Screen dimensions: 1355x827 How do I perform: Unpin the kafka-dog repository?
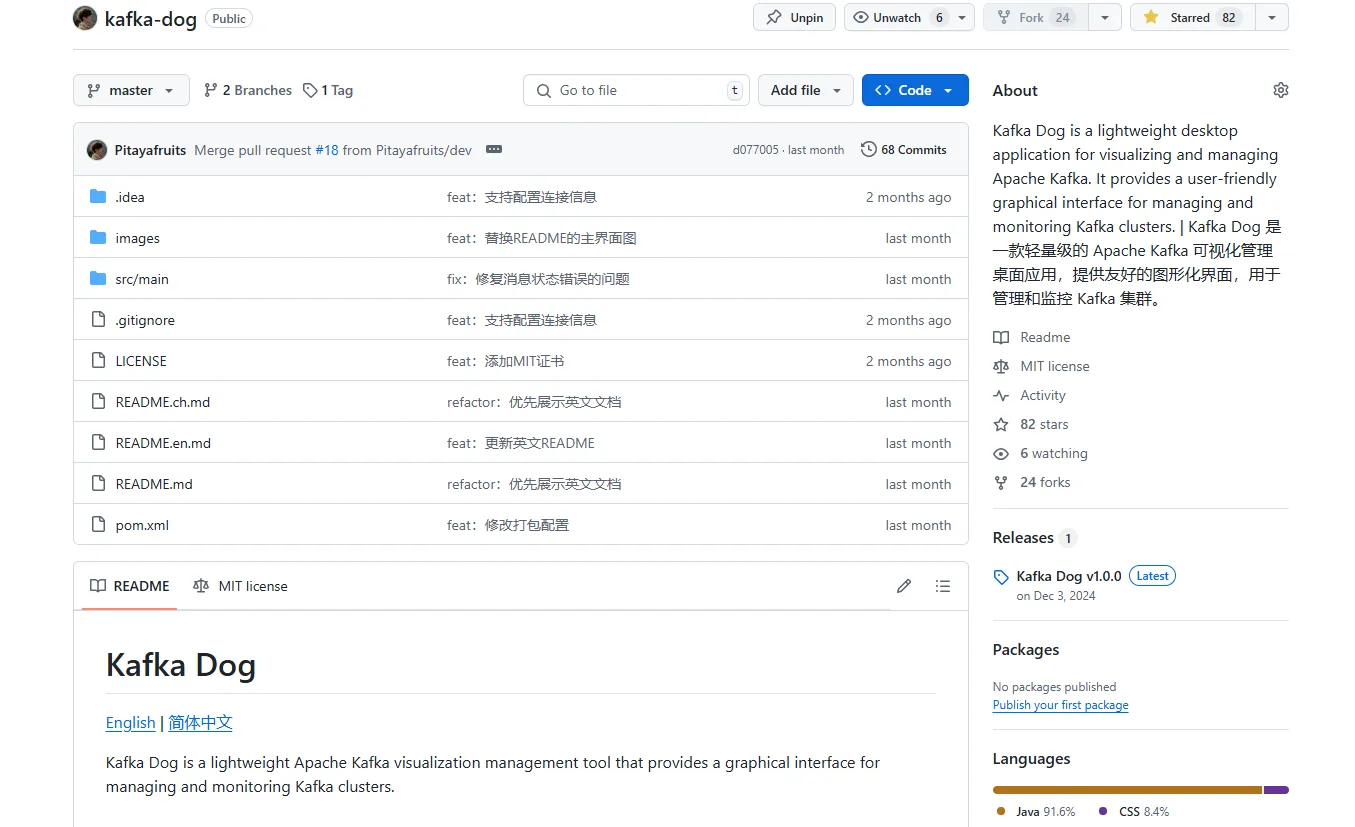point(795,18)
